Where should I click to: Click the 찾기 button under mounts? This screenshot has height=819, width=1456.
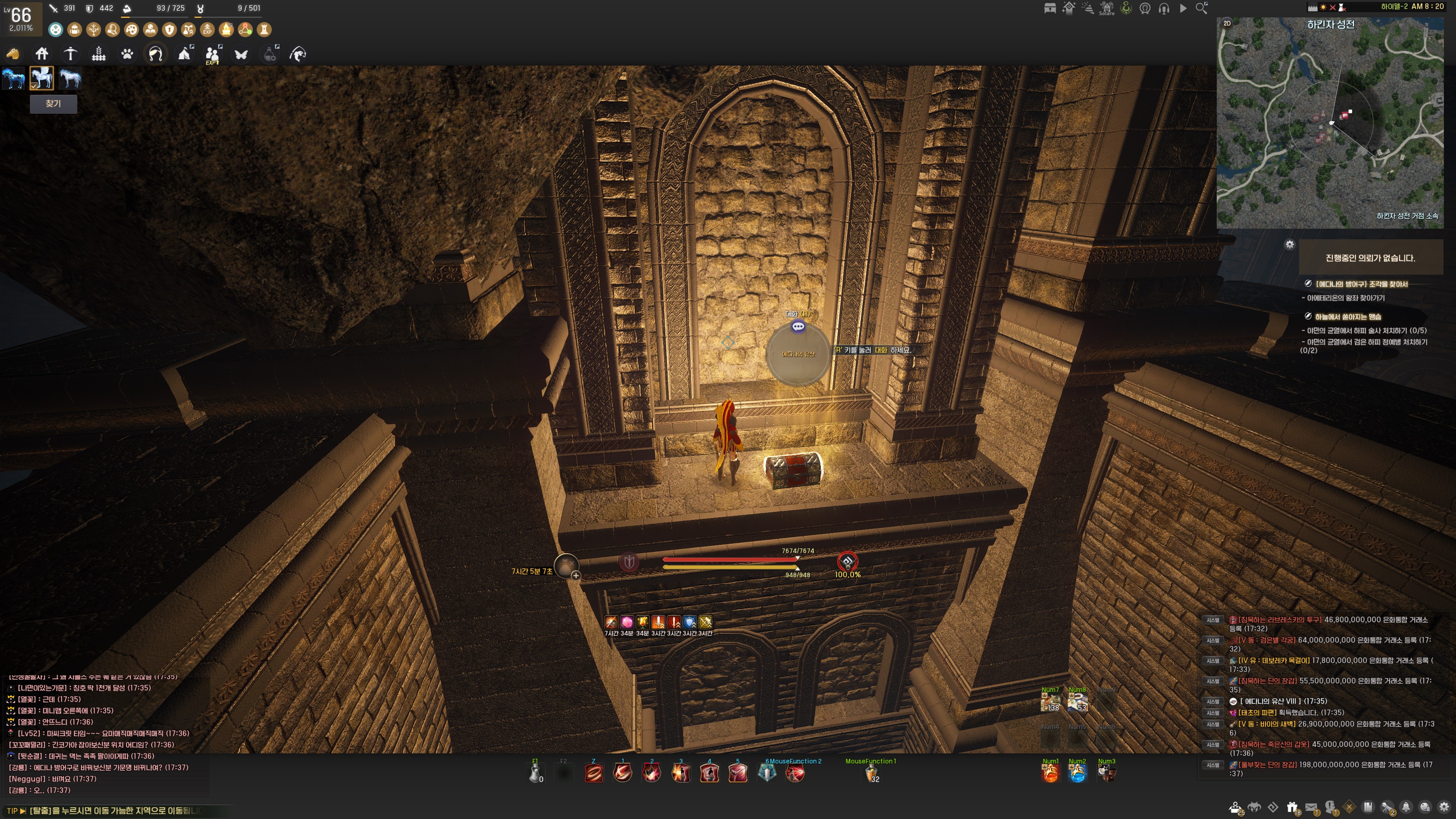[x=53, y=104]
